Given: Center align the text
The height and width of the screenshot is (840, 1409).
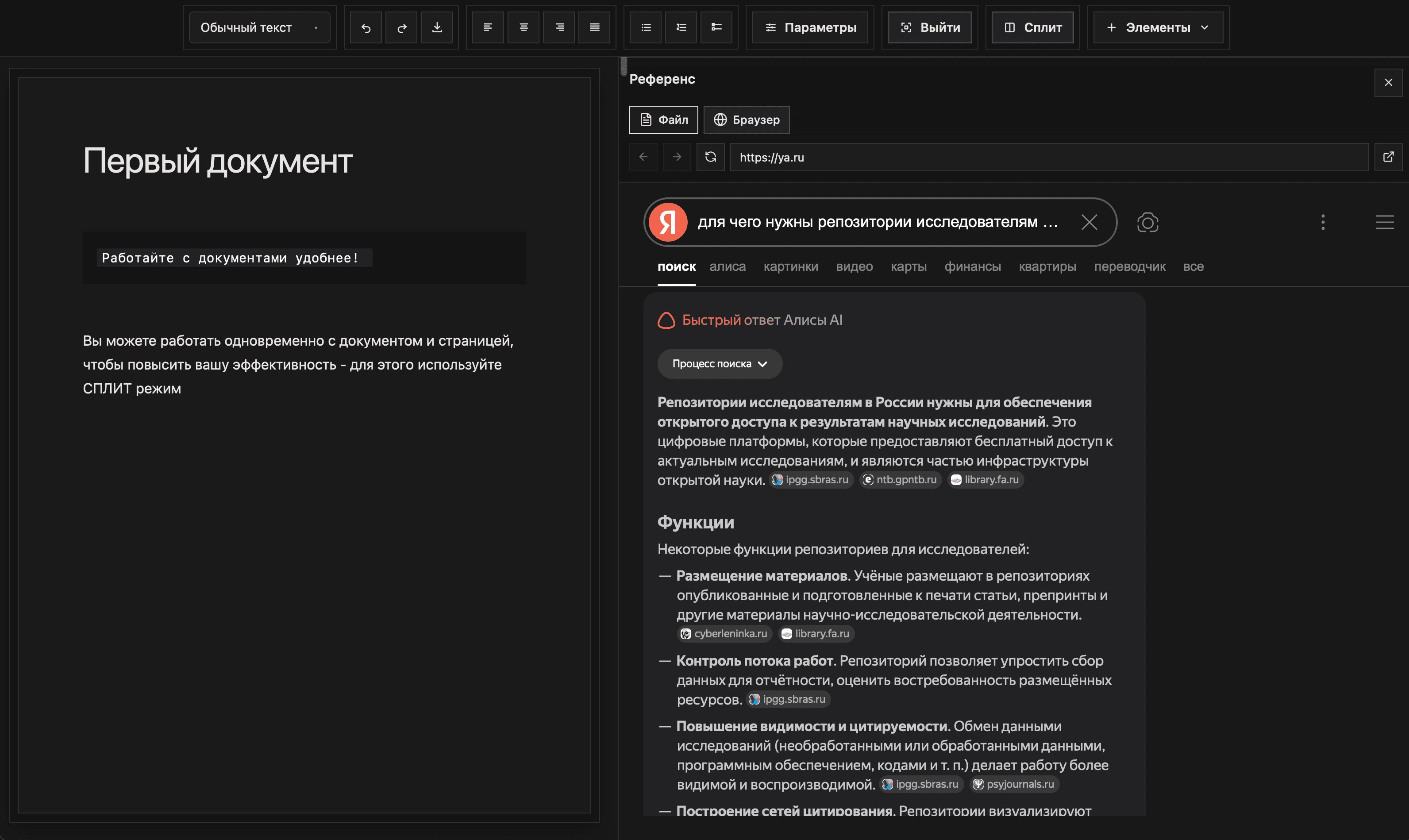Looking at the screenshot, I should 524,27.
